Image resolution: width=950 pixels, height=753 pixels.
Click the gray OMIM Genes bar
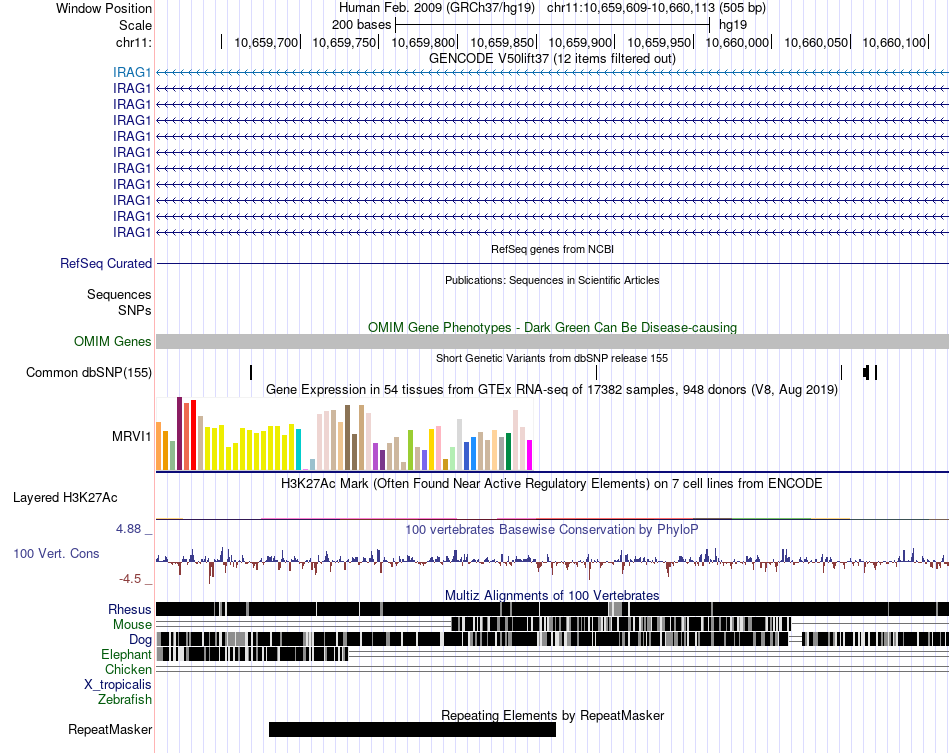point(552,341)
